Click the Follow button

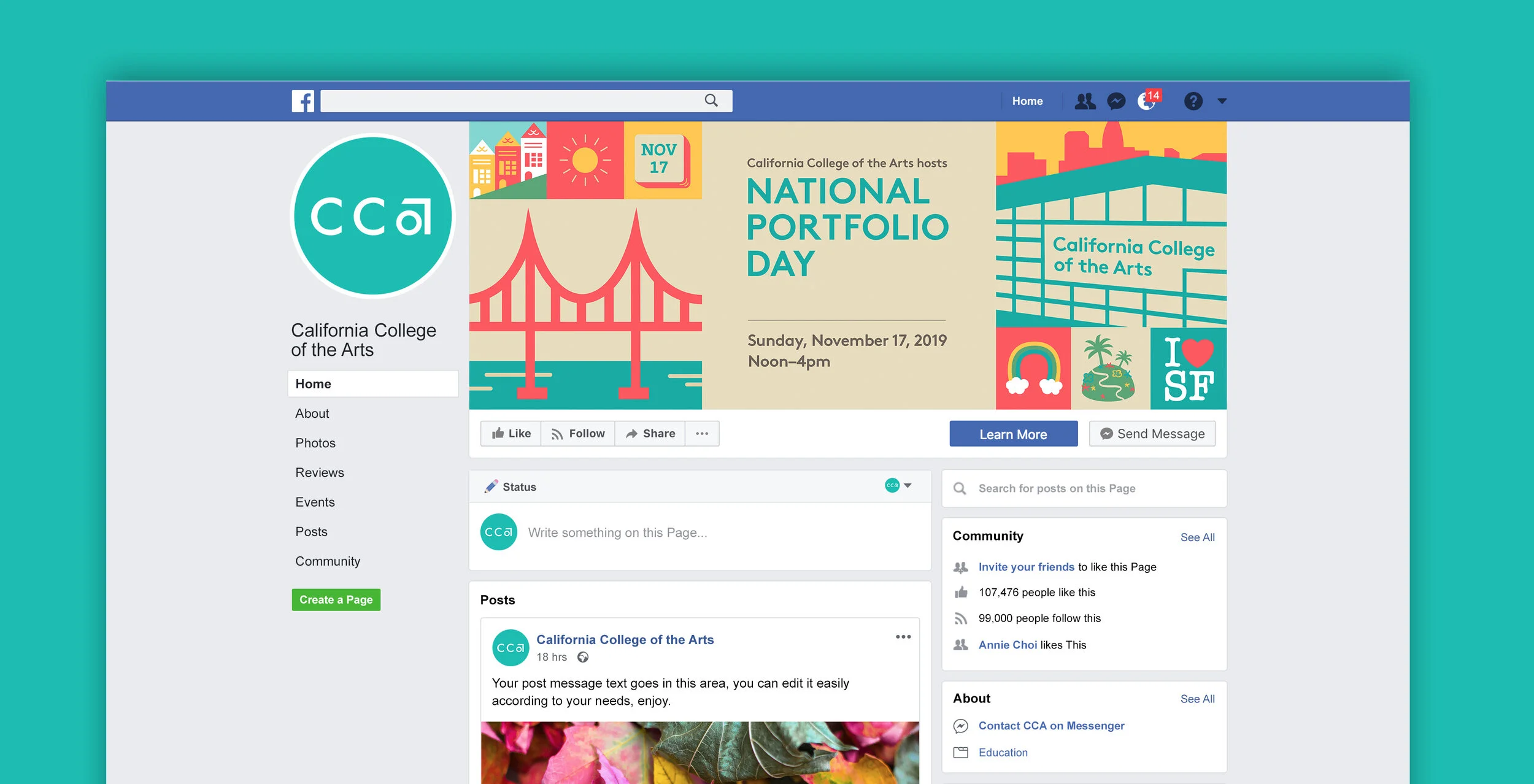(x=577, y=434)
